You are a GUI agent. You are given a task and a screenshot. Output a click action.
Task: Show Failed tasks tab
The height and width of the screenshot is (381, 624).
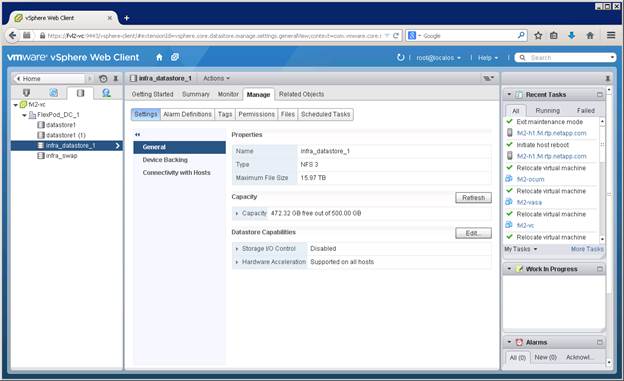pos(586,111)
